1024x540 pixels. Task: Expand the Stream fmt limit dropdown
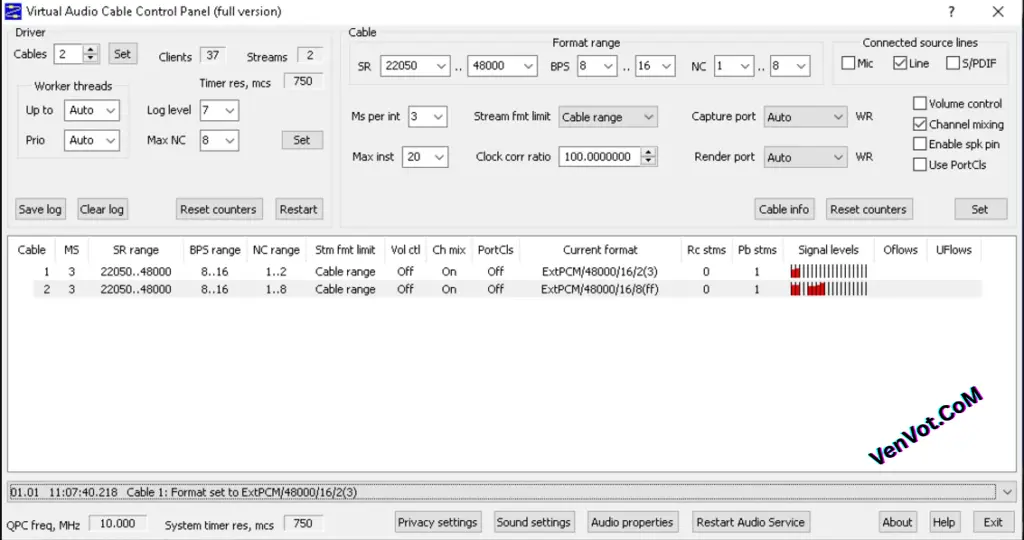point(608,117)
